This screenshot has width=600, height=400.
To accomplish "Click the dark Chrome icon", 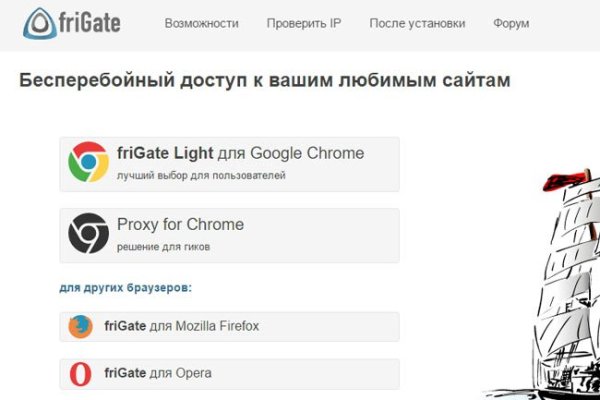I will pyautogui.click(x=88, y=234).
